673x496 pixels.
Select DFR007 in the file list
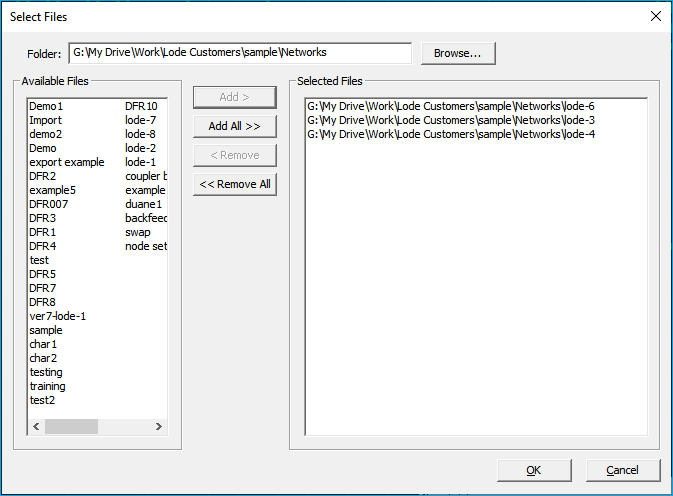pos(49,204)
